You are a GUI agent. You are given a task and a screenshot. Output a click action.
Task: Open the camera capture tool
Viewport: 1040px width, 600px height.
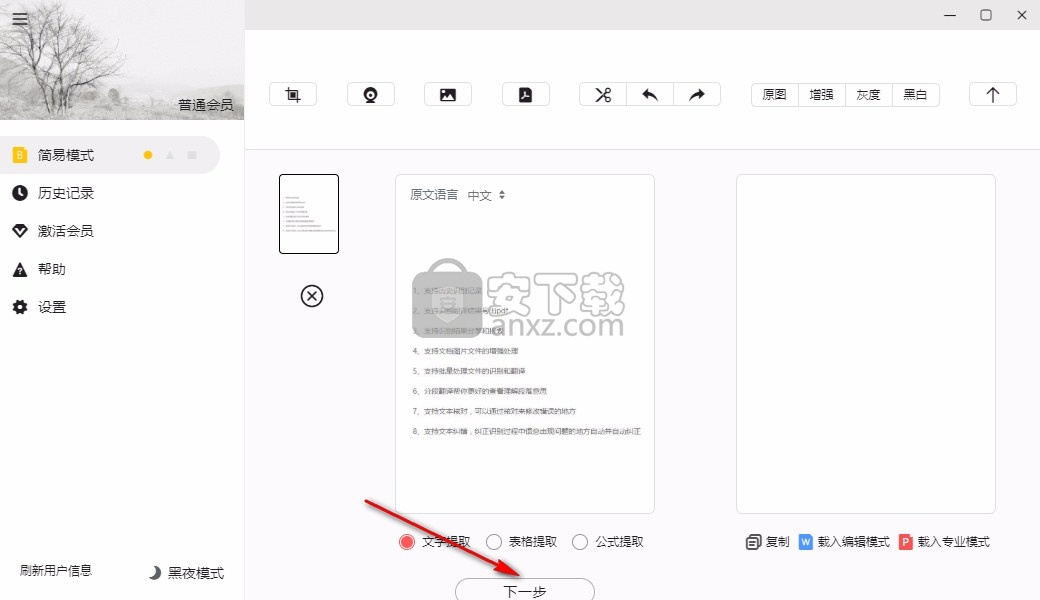(x=371, y=94)
